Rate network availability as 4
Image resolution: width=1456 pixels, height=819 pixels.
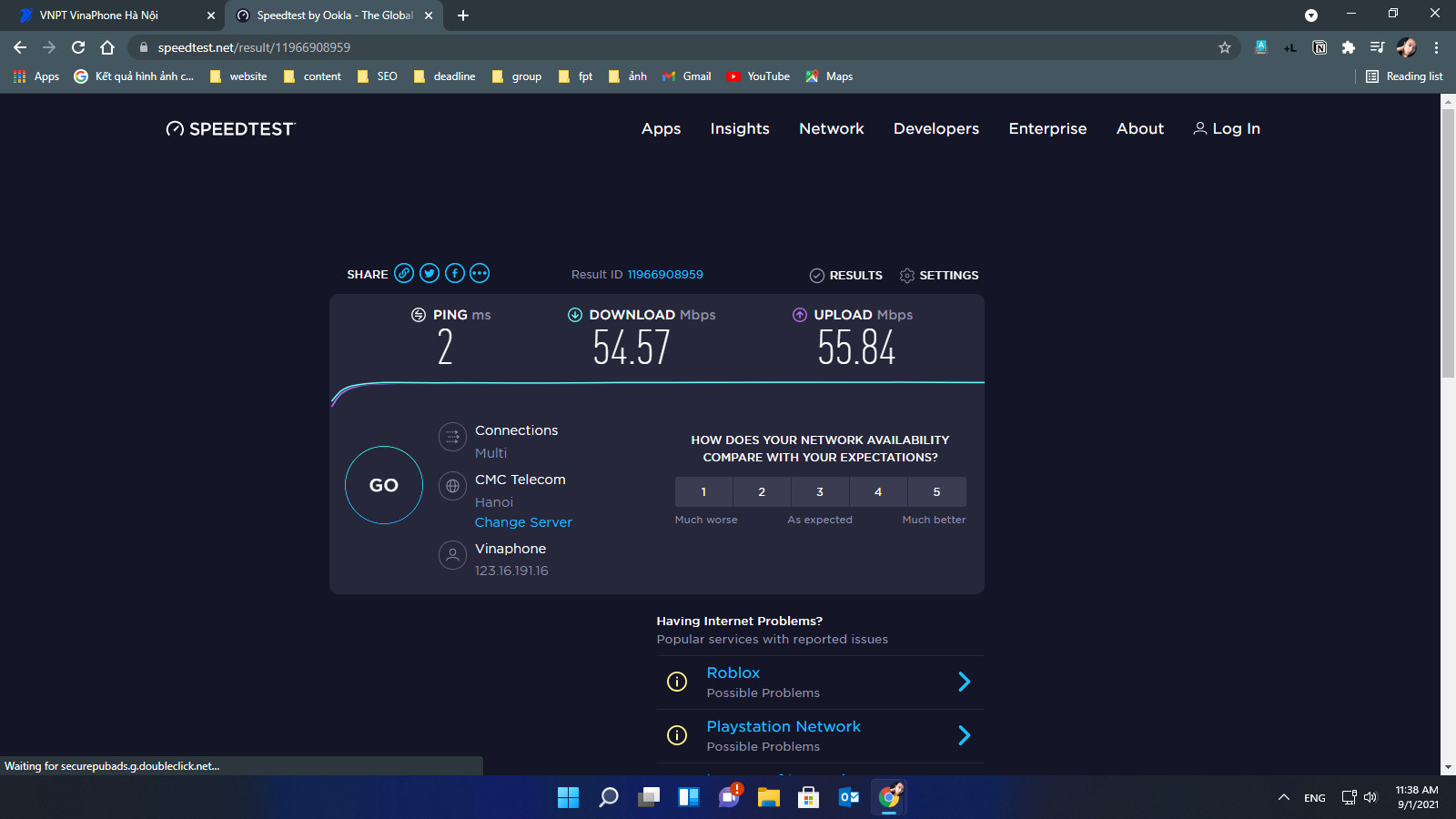point(878,491)
